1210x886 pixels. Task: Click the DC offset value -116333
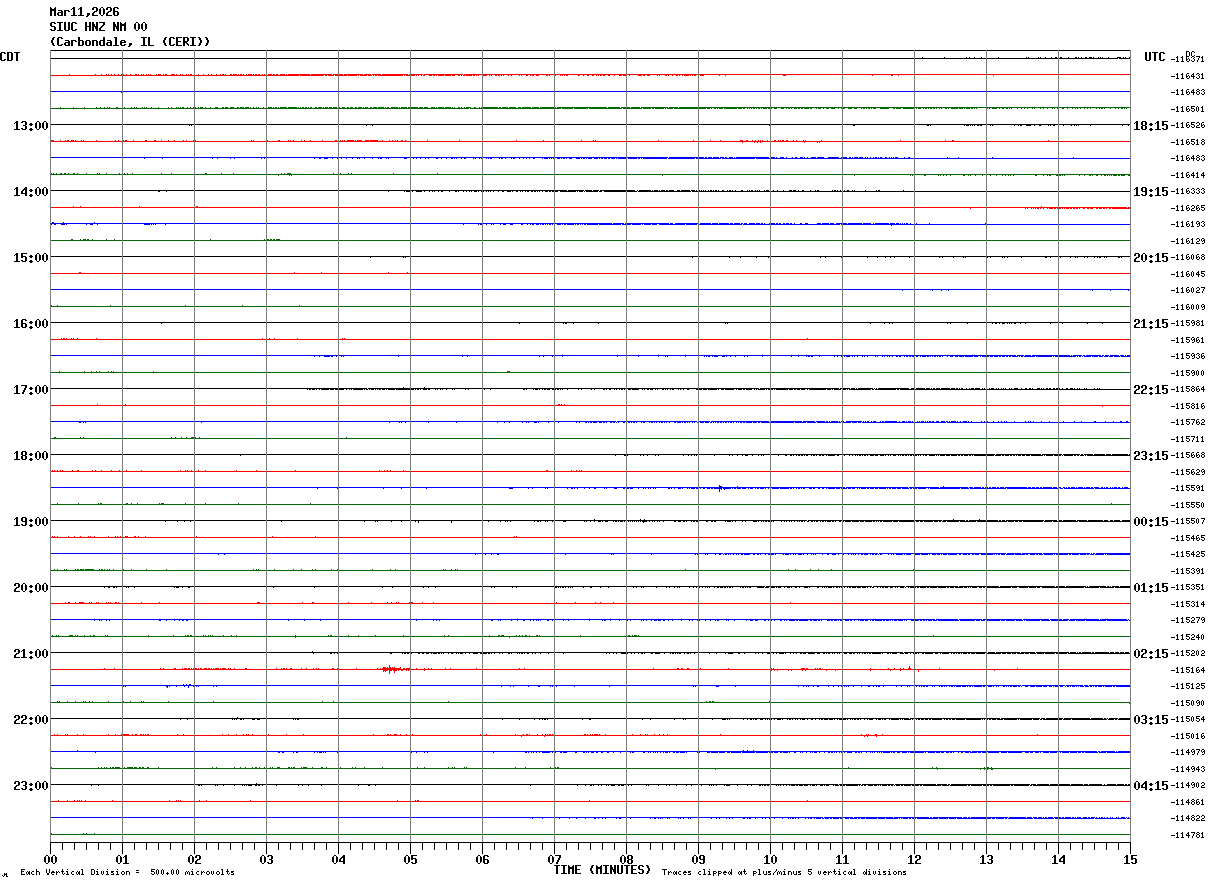click(1187, 191)
